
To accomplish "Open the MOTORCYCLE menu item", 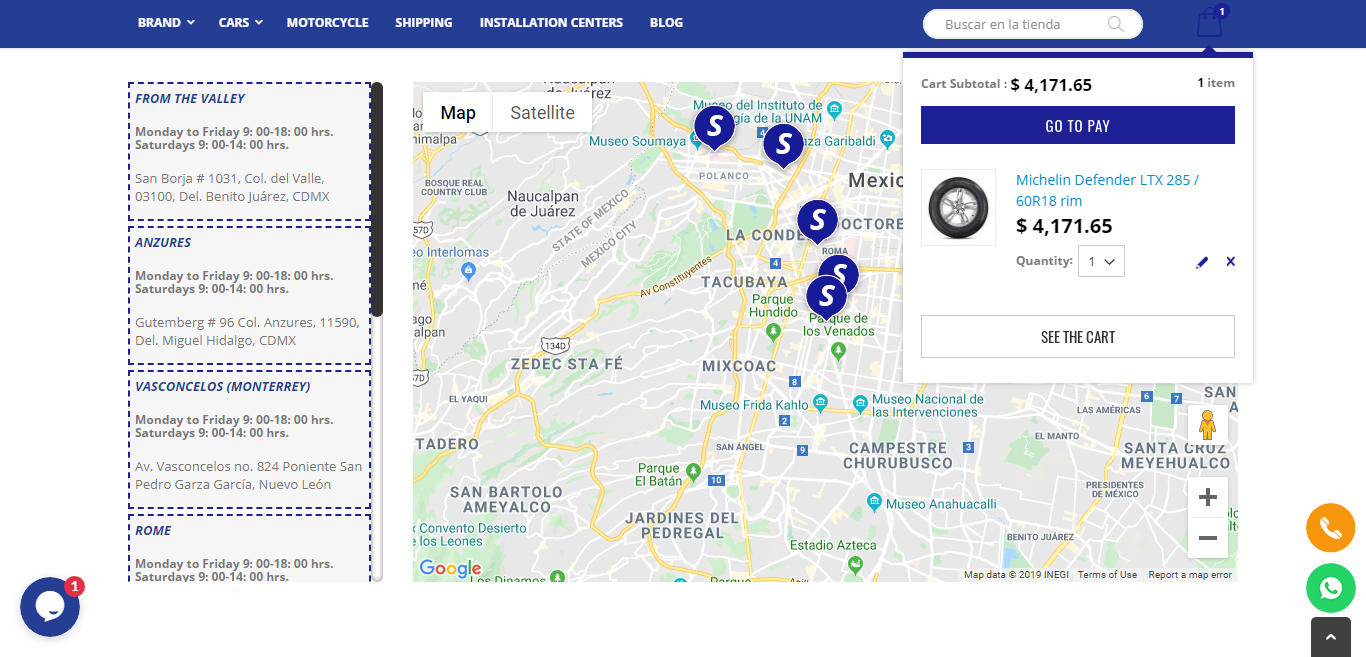I will pyautogui.click(x=327, y=22).
